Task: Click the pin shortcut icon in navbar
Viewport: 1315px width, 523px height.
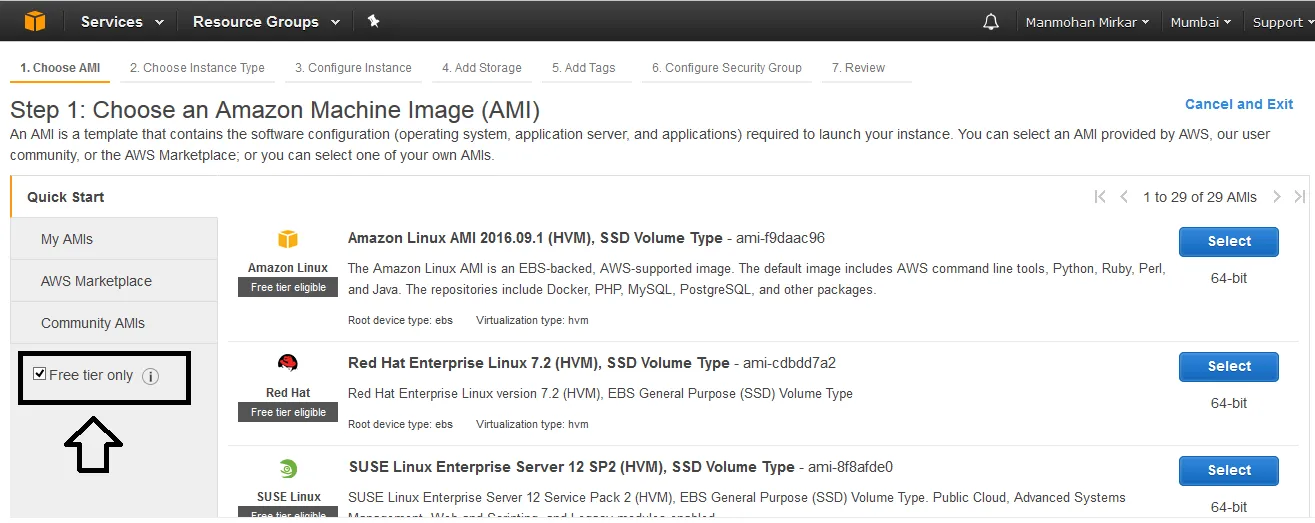Action: pyautogui.click(x=373, y=21)
